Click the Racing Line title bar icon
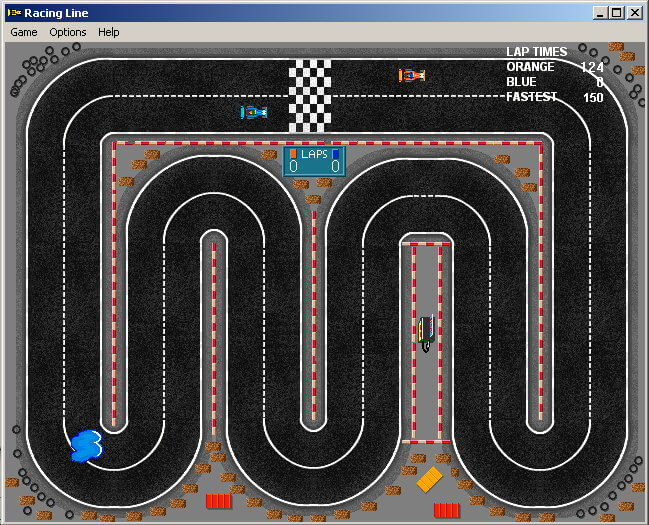Image resolution: width=649 pixels, height=525 pixels. click(14, 13)
